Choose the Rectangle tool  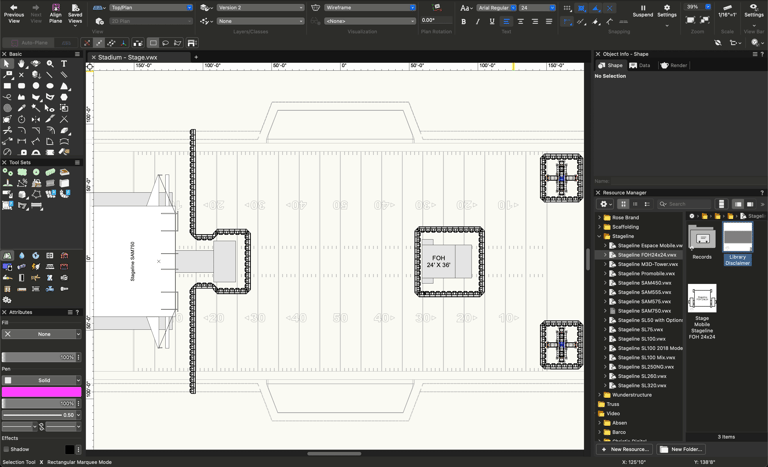click(7, 86)
